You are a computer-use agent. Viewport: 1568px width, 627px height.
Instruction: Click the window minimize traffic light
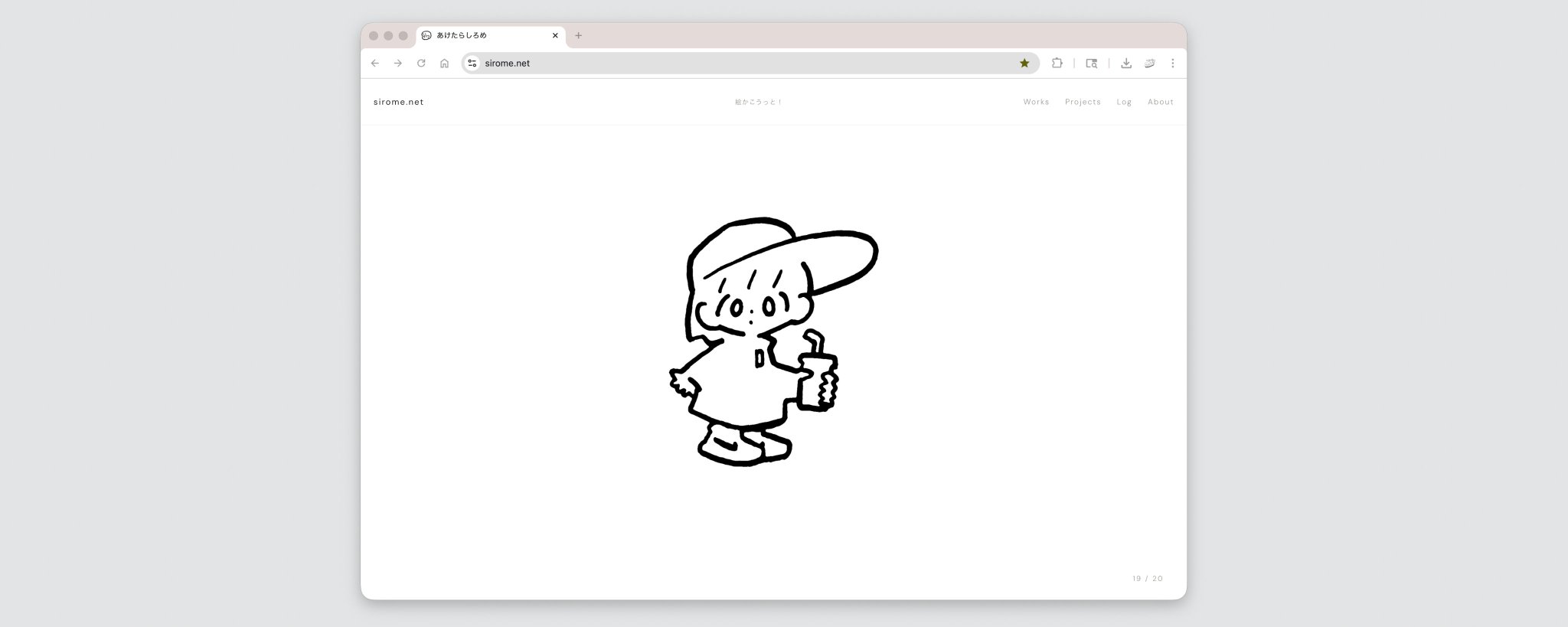(388, 36)
